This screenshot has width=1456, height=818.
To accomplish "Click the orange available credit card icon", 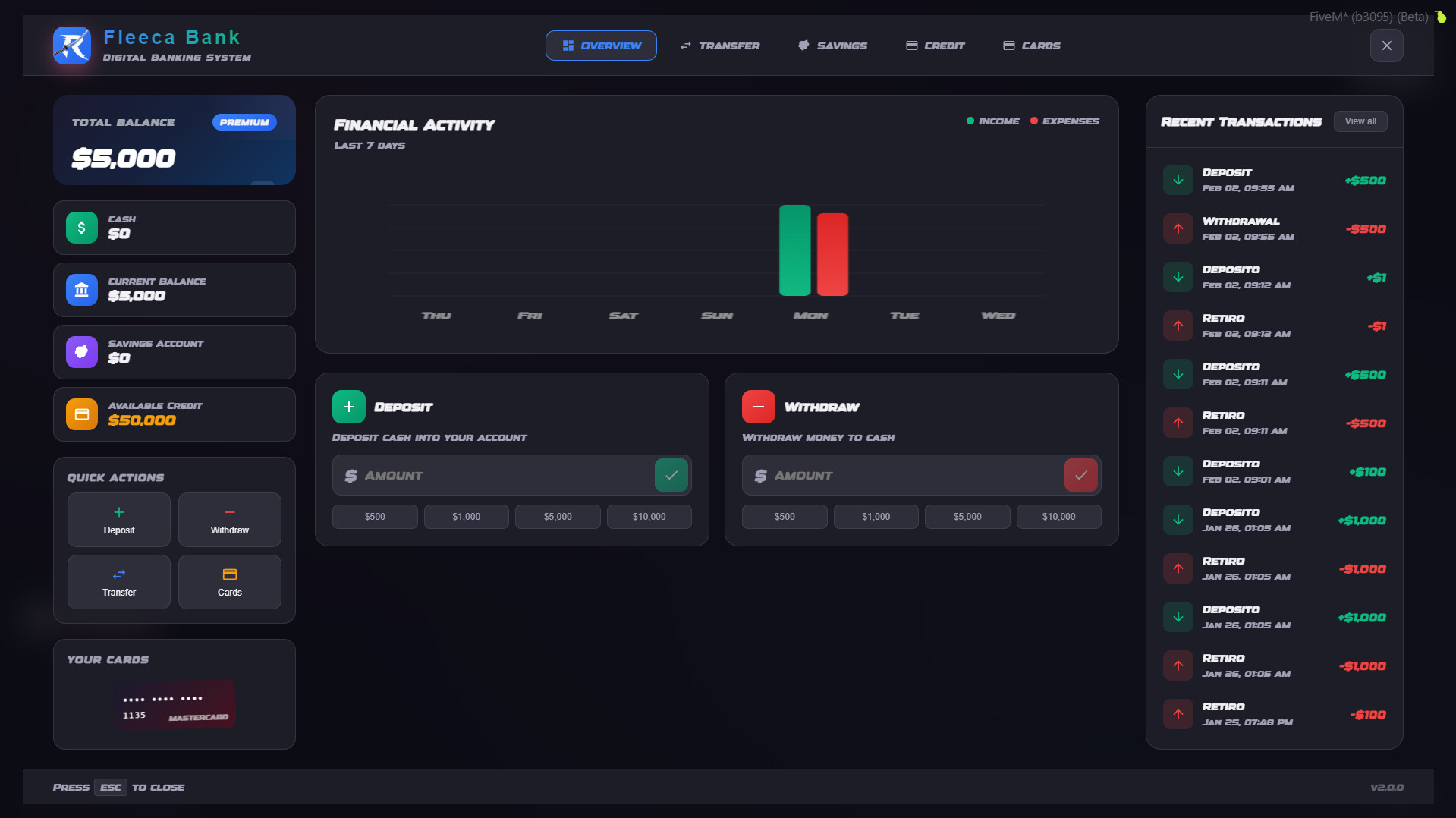I will tap(82, 414).
